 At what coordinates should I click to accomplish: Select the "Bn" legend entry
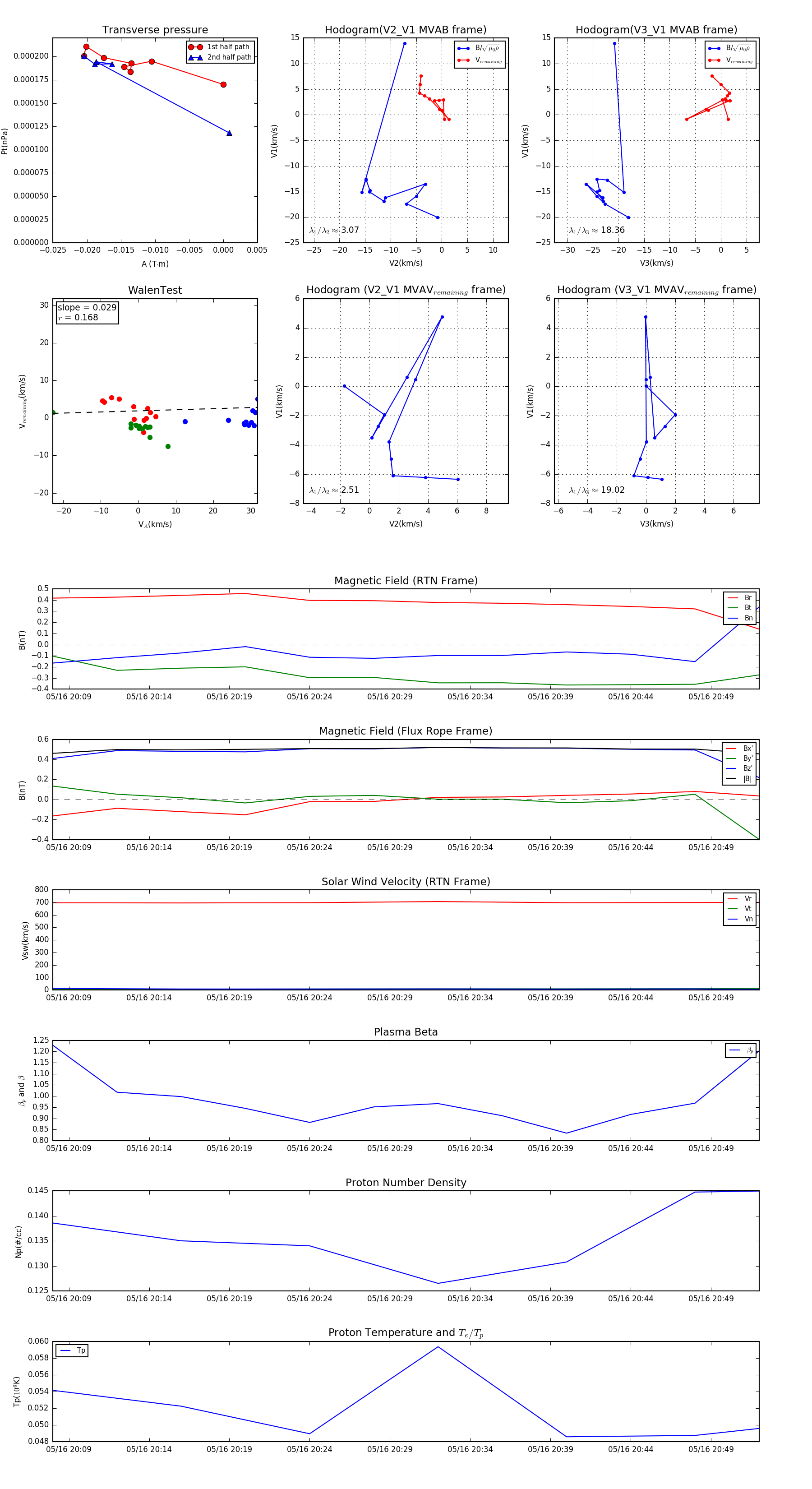740,618
